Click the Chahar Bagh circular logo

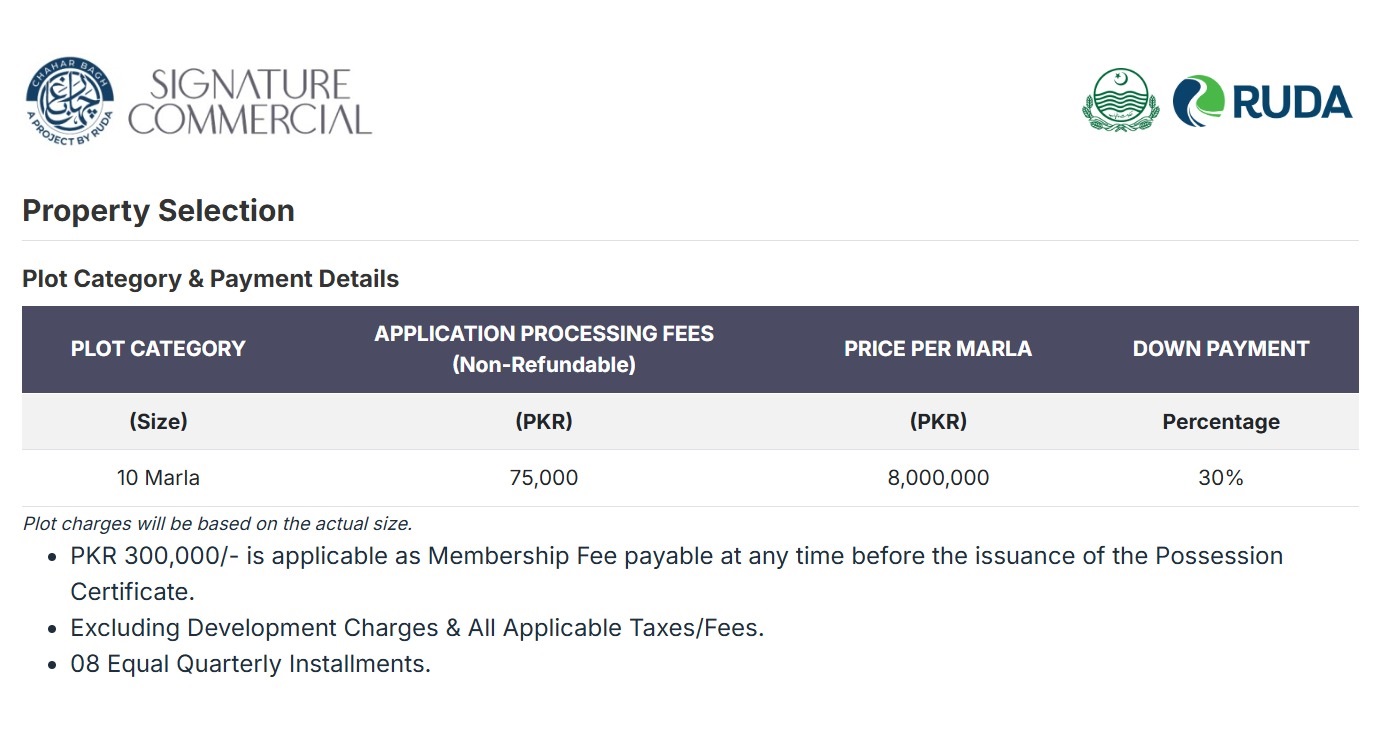tap(70, 101)
